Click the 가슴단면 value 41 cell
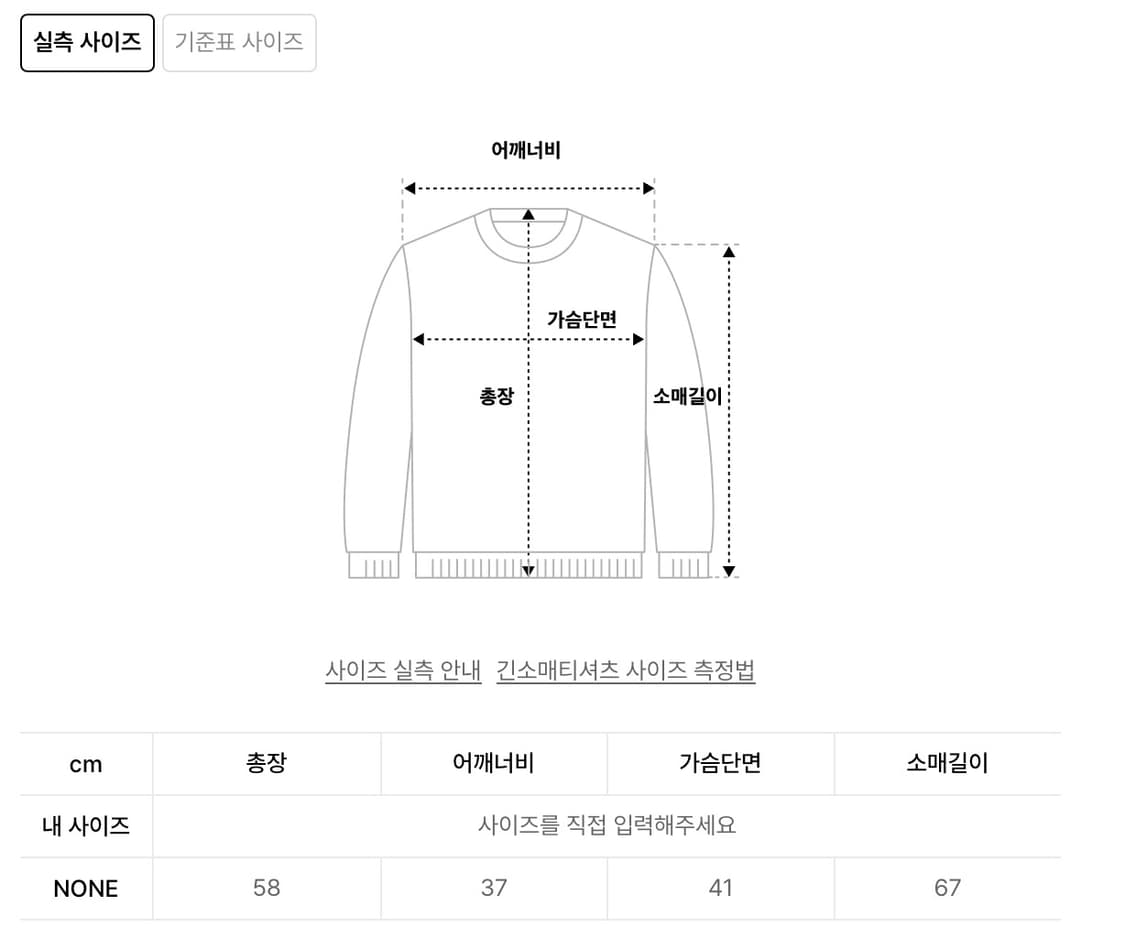The image size is (1125, 937). pyautogui.click(x=721, y=888)
